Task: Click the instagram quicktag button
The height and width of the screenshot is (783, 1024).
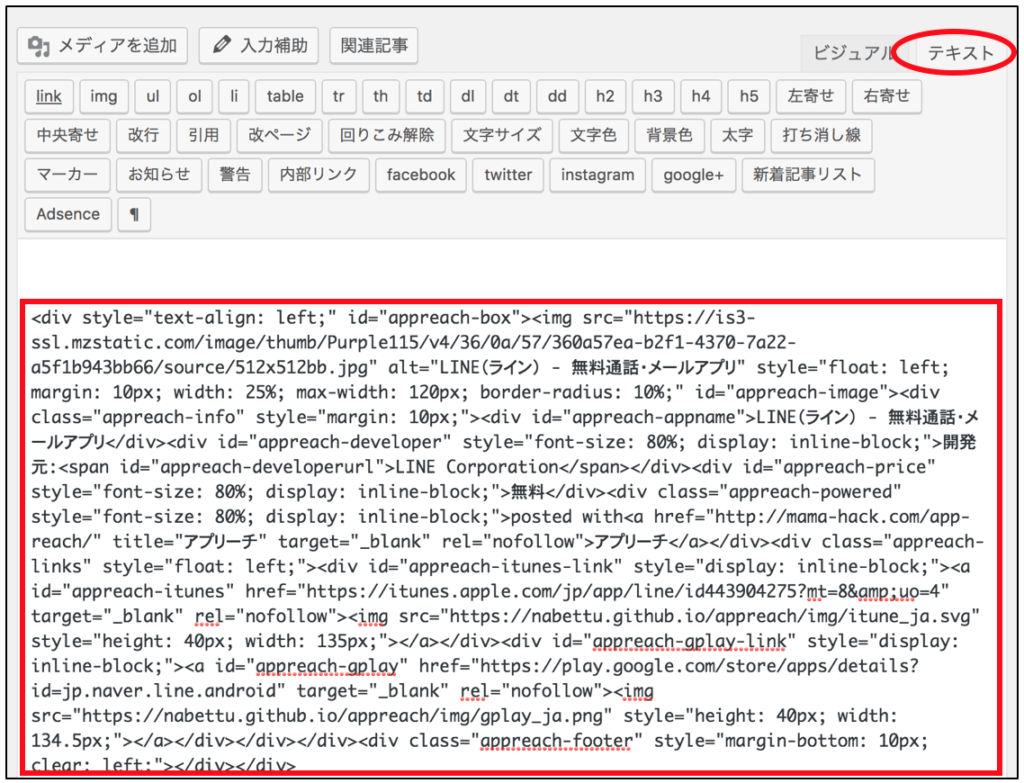Action: click(598, 175)
